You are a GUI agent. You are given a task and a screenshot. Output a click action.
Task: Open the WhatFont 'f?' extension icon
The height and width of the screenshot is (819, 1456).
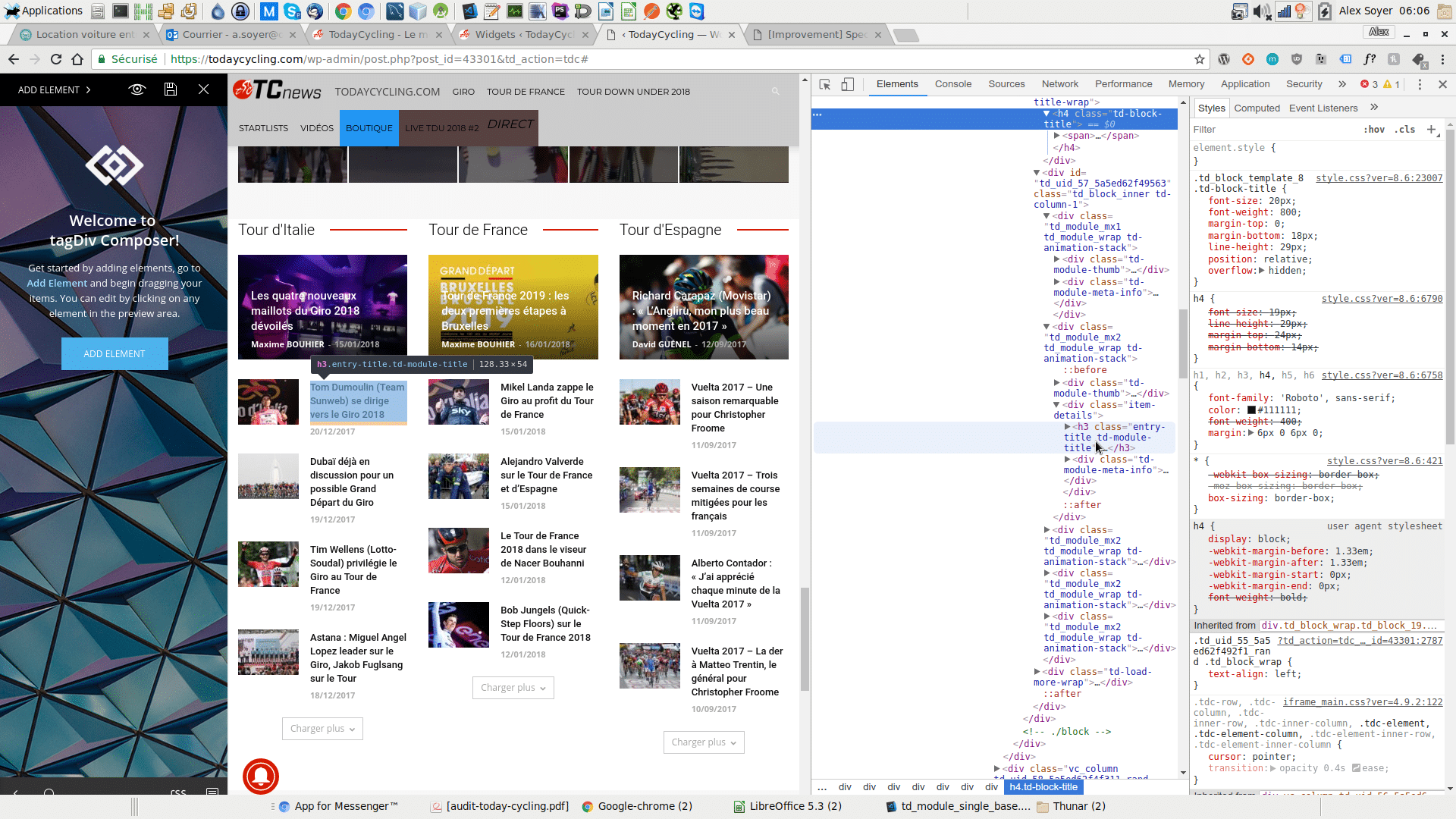click(1370, 59)
